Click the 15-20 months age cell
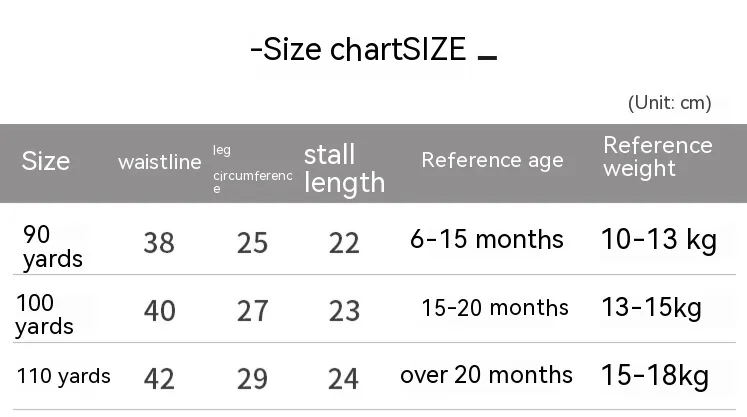The image size is (747, 417). pos(495,308)
